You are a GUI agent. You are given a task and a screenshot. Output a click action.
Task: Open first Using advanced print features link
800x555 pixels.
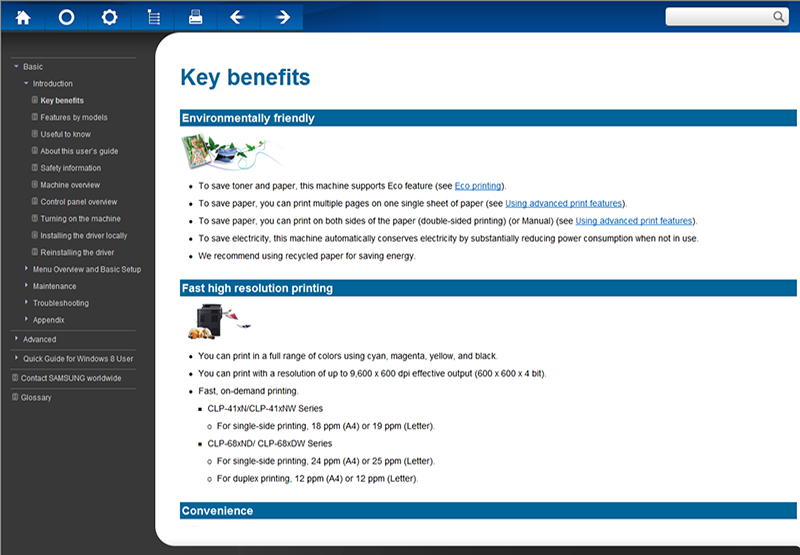click(x=564, y=203)
